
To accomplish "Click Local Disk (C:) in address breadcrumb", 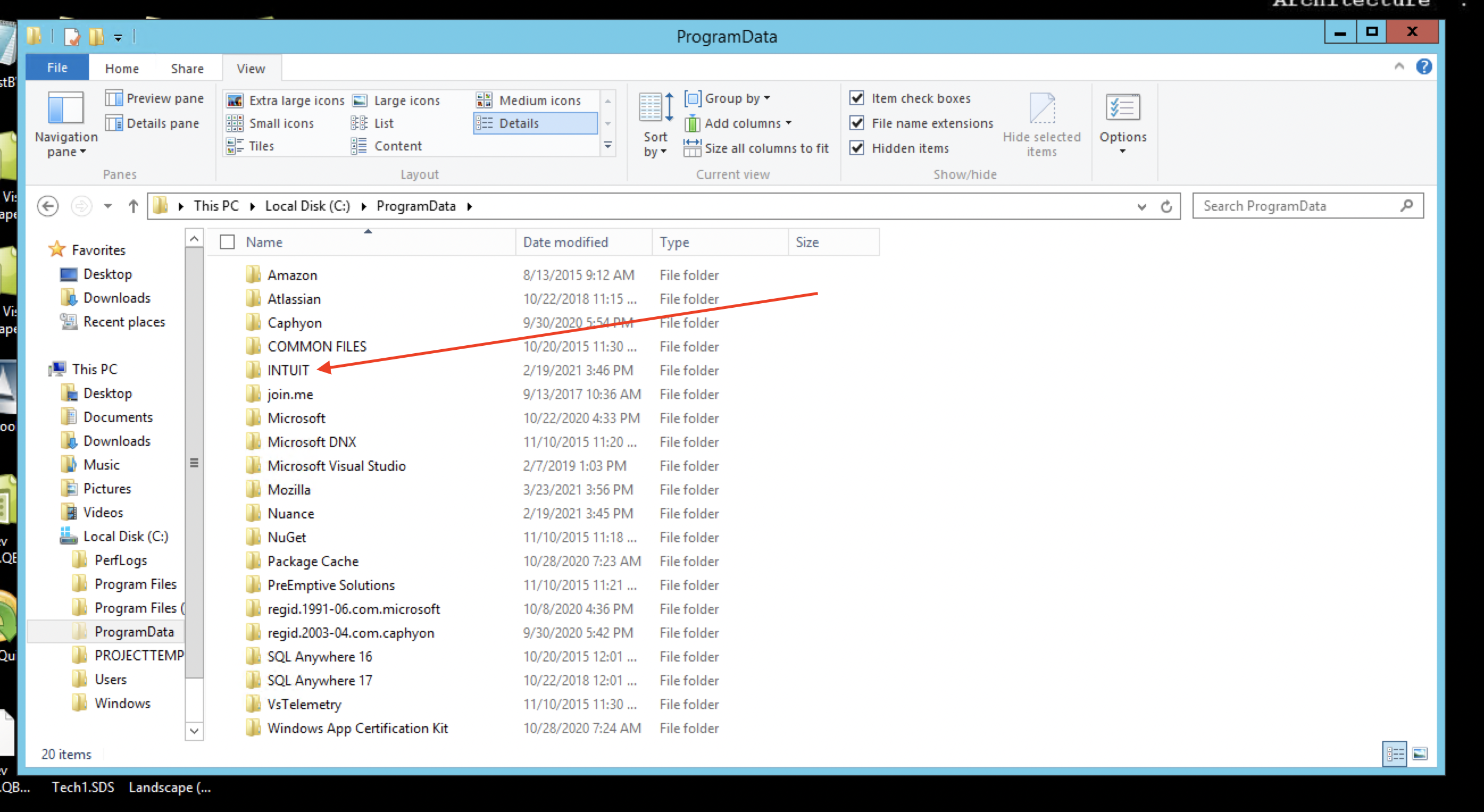I will point(307,206).
